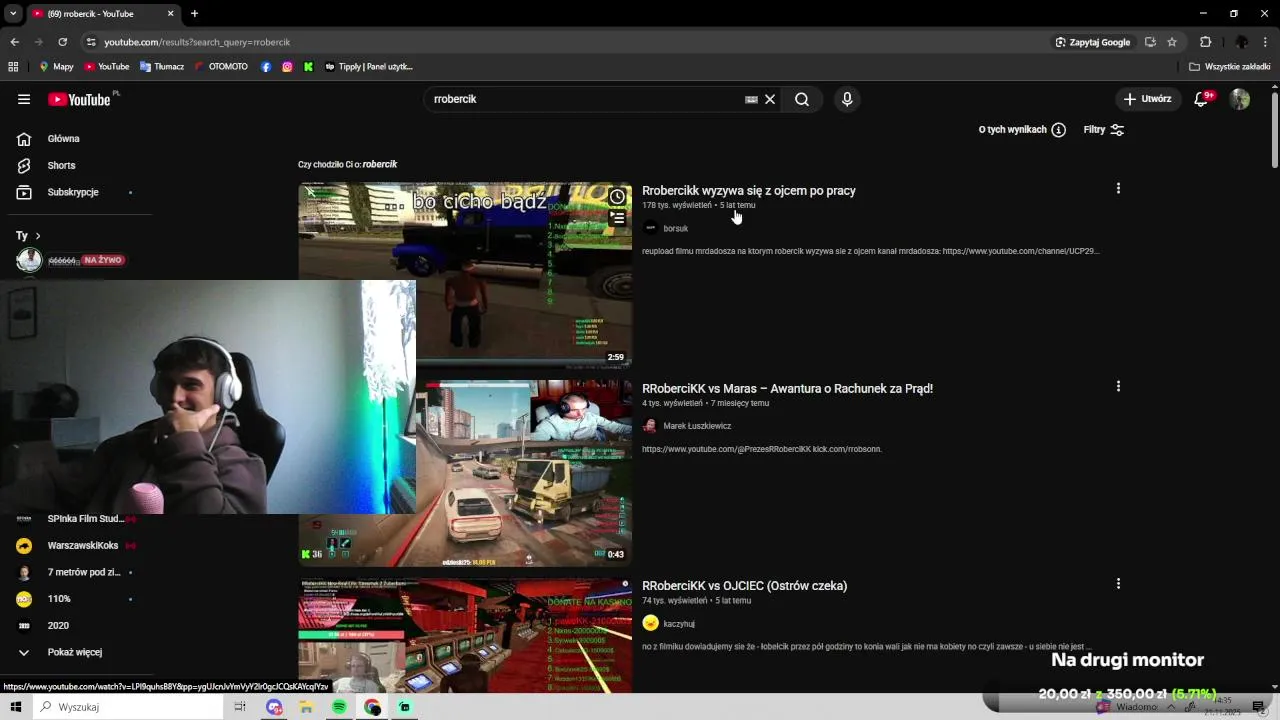Click the O tych wynikach label
Image resolution: width=1280 pixels, height=720 pixels.
click(x=1012, y=130)
